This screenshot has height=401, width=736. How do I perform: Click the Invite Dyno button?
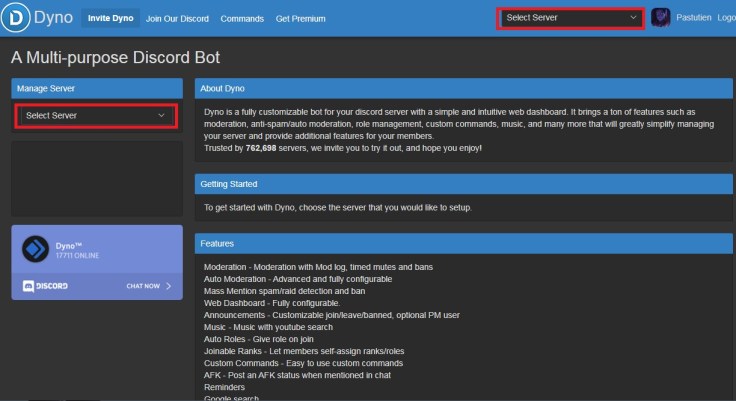pyautogui.click(x=111, y=18)
